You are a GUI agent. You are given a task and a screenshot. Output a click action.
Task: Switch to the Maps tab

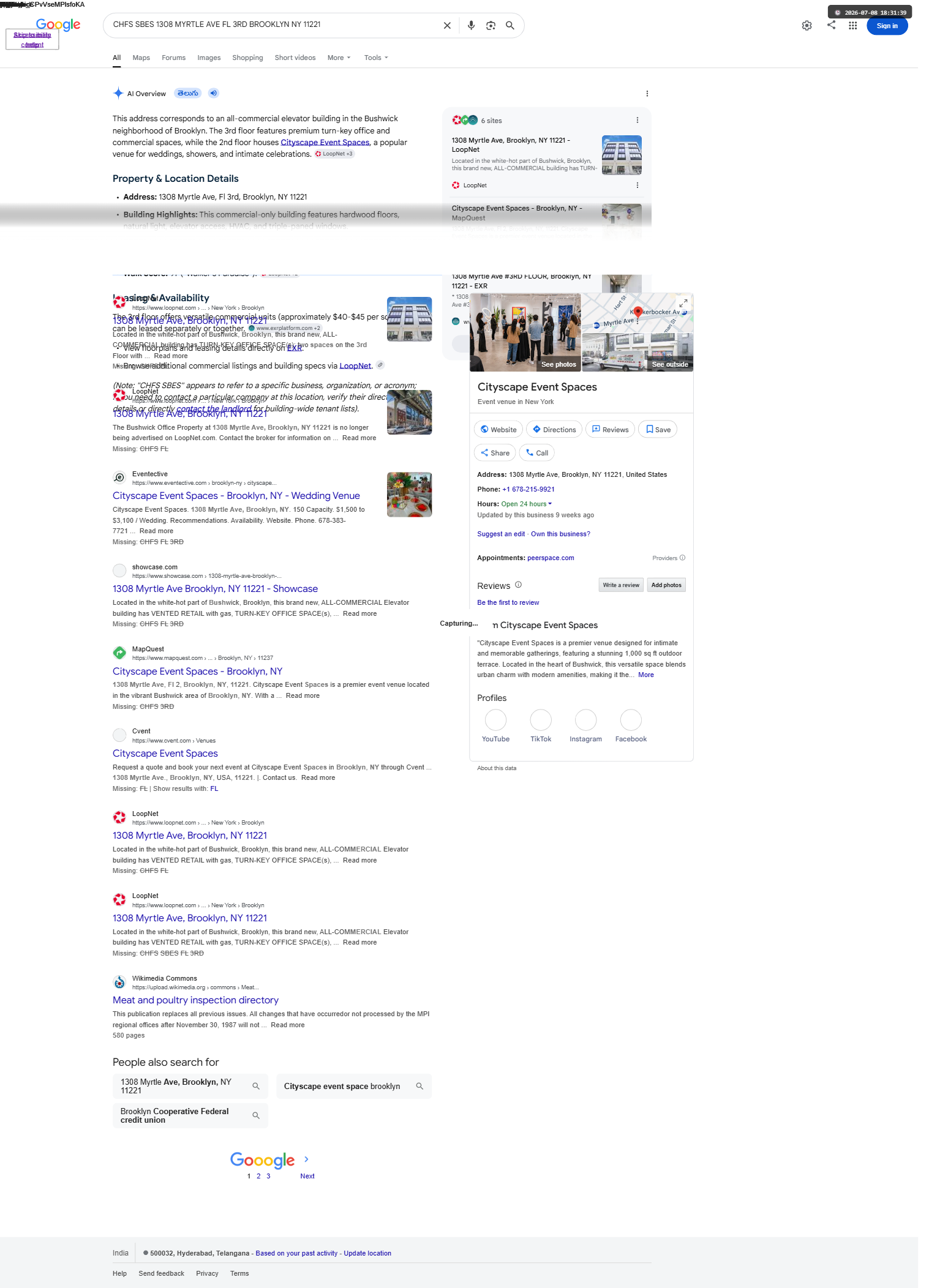tap(141, 58)
